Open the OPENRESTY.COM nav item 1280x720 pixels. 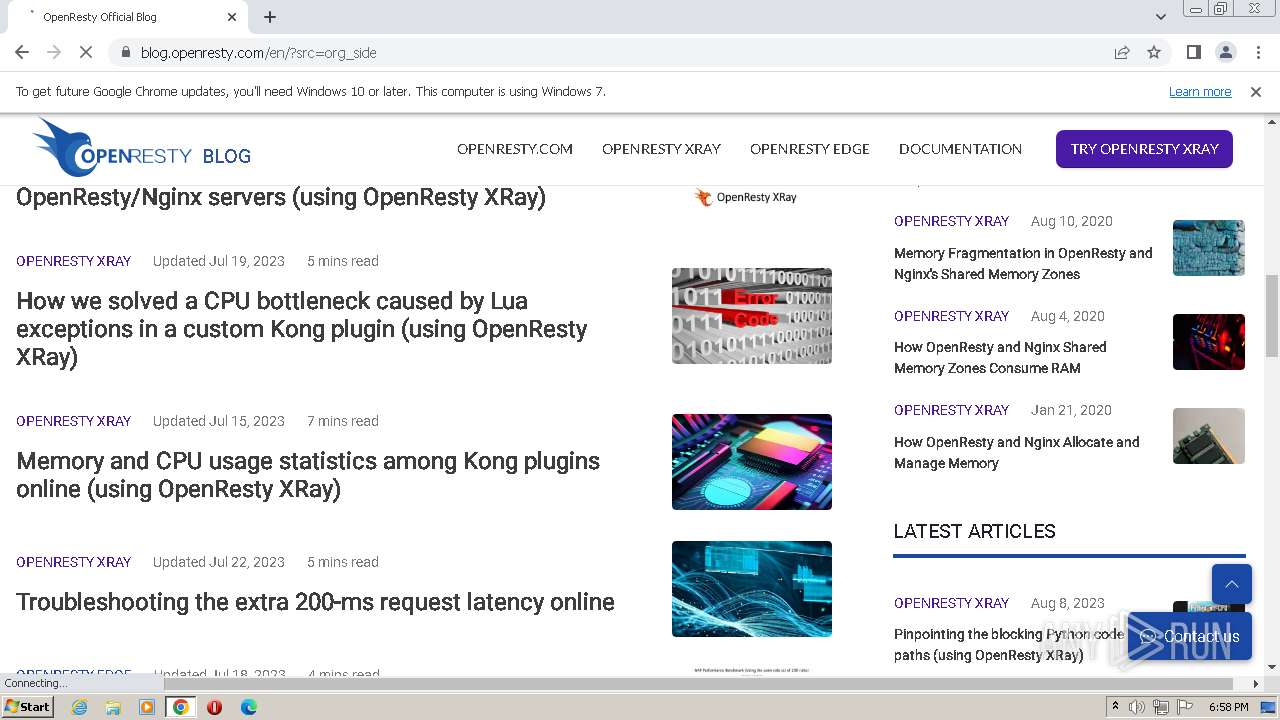click(515, 149)
